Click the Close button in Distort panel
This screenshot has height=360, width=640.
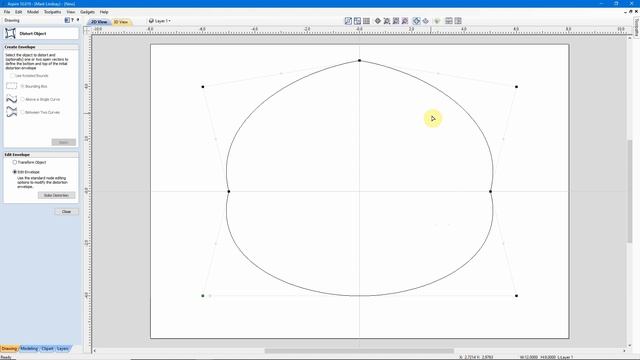pos(67,211)
